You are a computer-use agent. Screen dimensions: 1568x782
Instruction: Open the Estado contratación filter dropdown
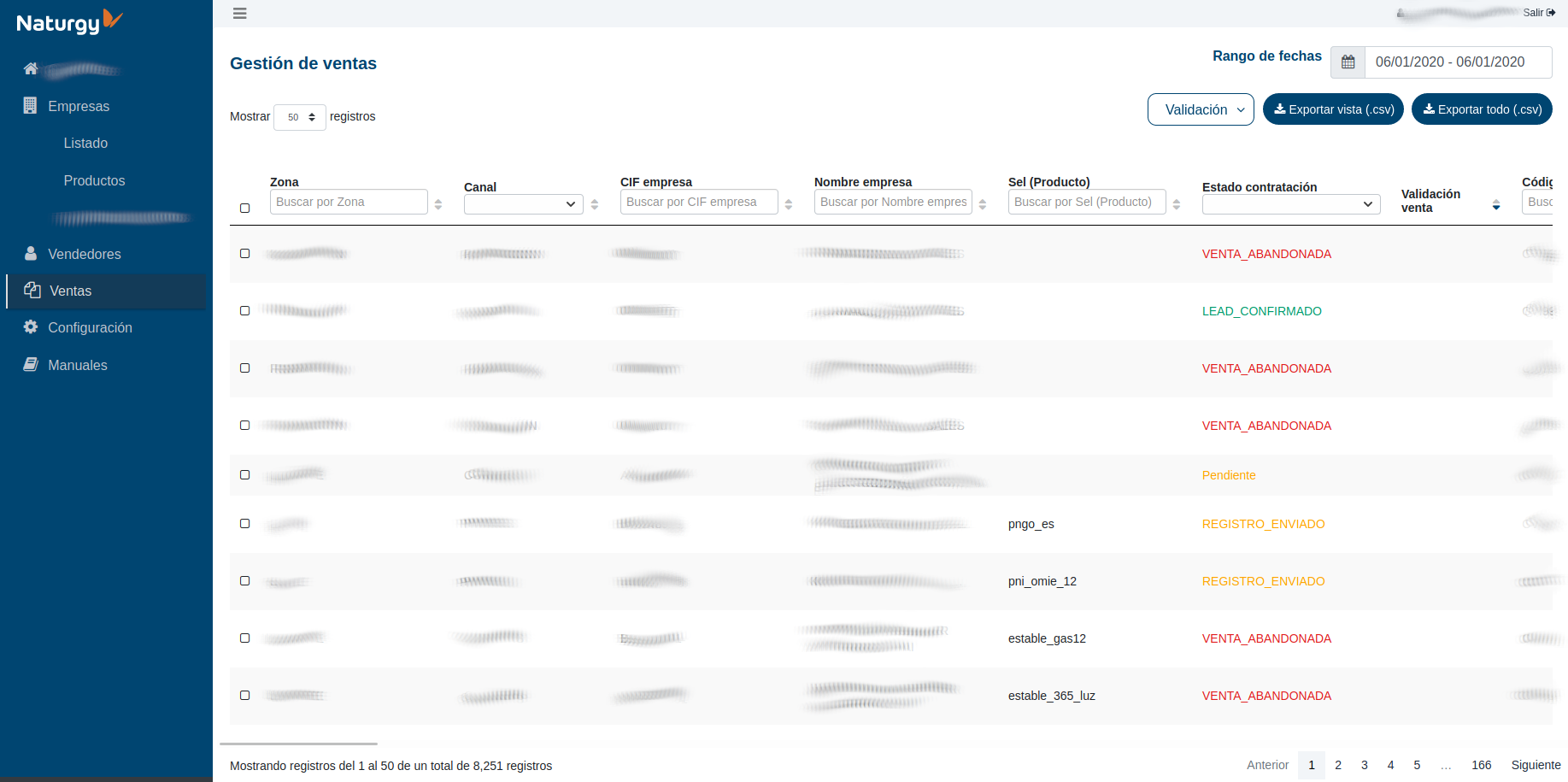click(x=1291, y=204)
